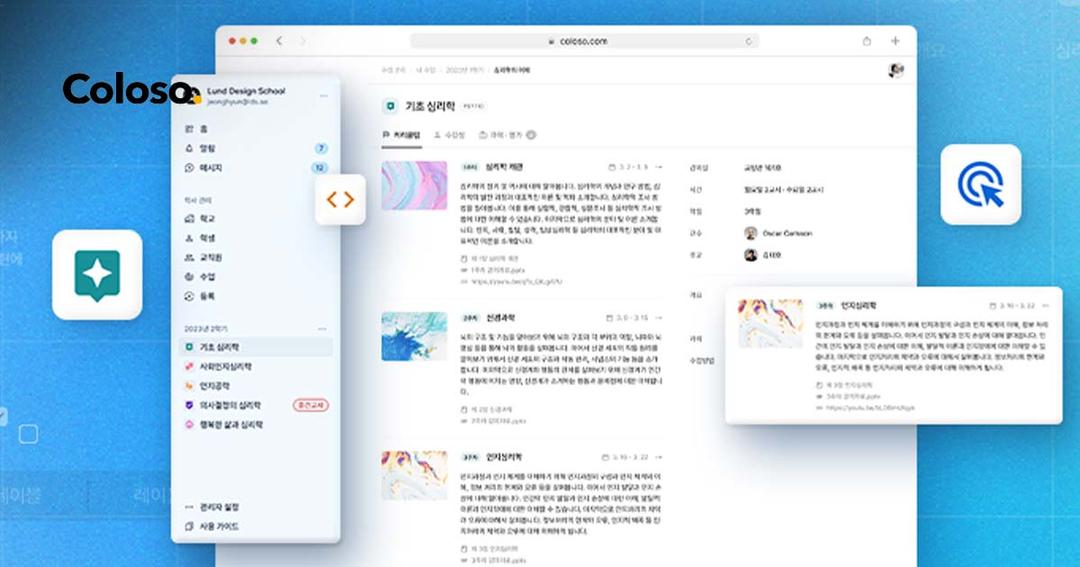The height and width of the screenshot is (567, 1080).
Task: Open the 인지심리학 lesson thumbnail in main list
Action: [x=414, y=475]
